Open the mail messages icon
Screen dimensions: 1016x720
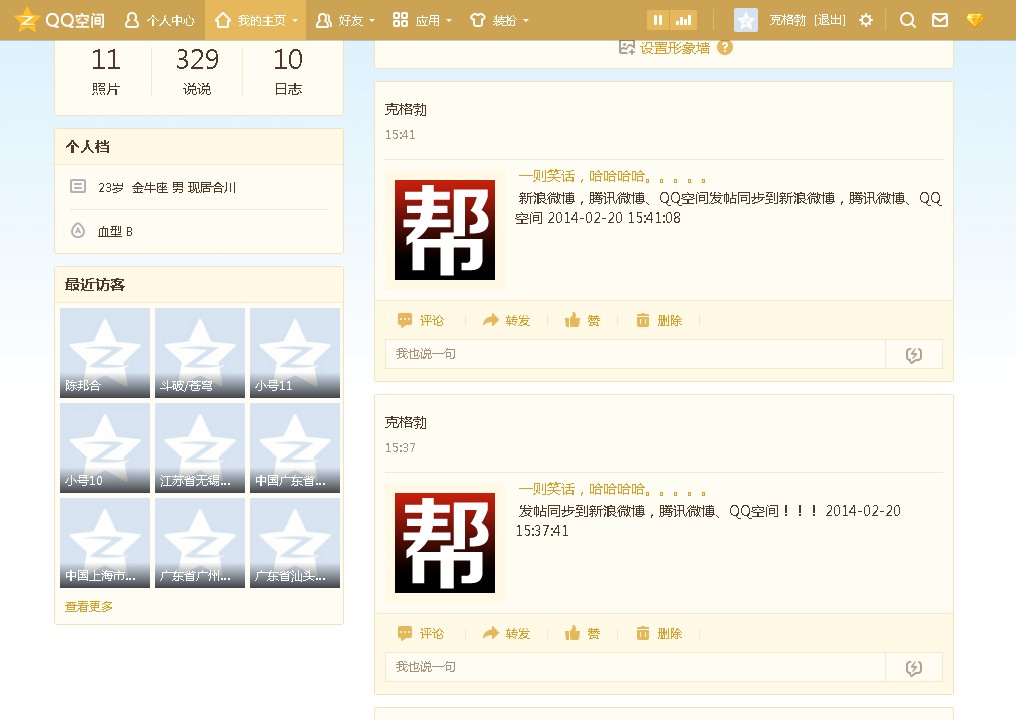tap(940, 20)
